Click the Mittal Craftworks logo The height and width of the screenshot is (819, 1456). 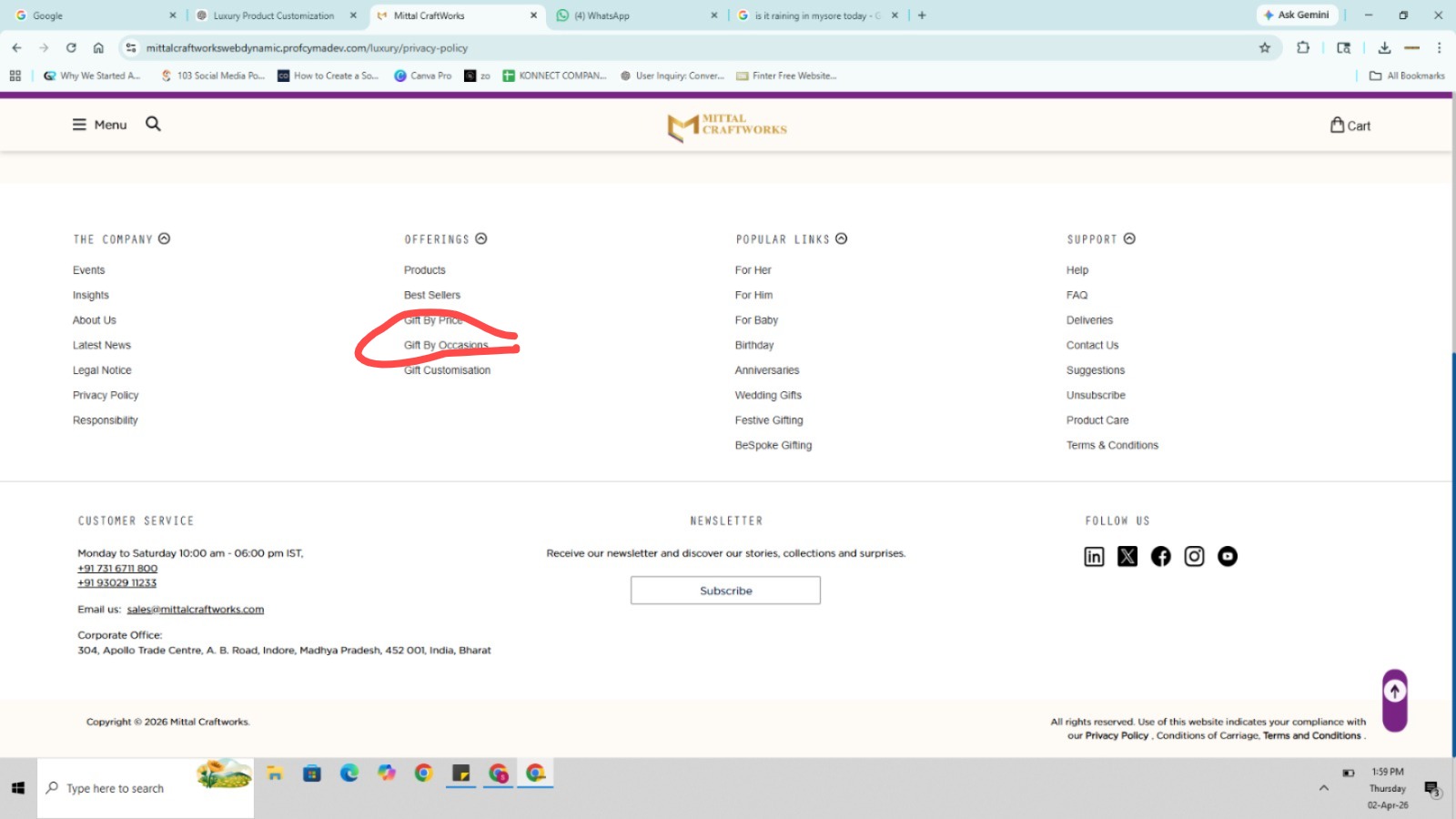(726, 126)
